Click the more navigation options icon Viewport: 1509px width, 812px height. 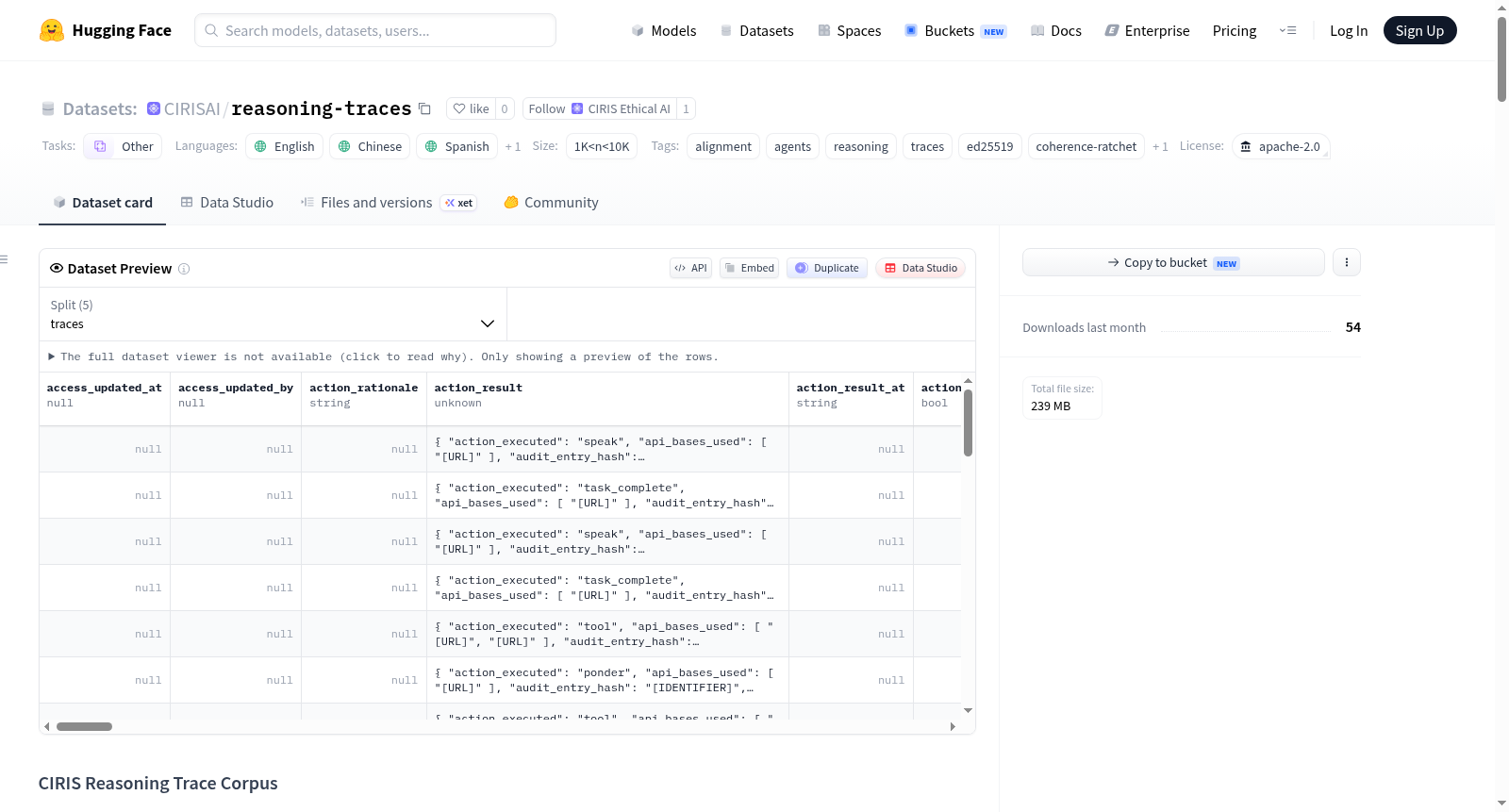tap(1287, 30)
